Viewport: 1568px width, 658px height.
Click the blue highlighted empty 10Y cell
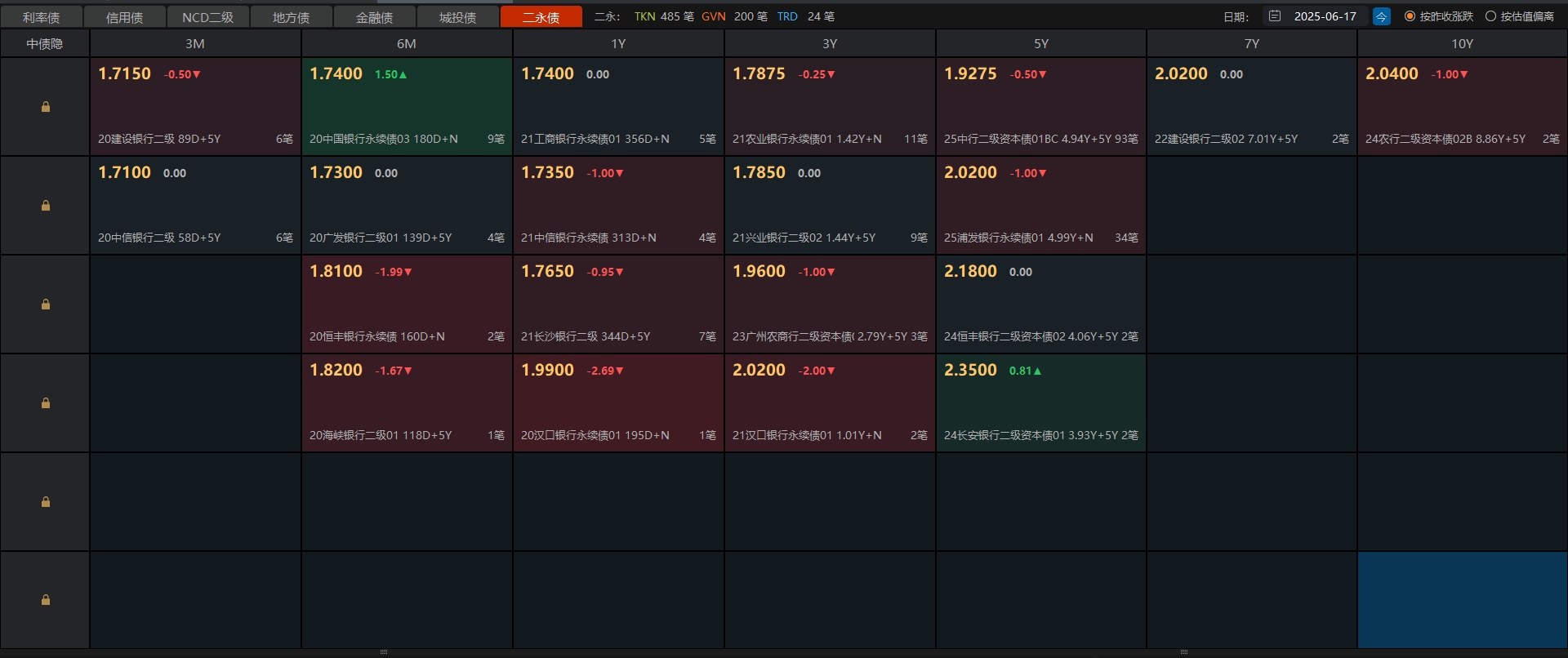click(x=1463, y=600)
